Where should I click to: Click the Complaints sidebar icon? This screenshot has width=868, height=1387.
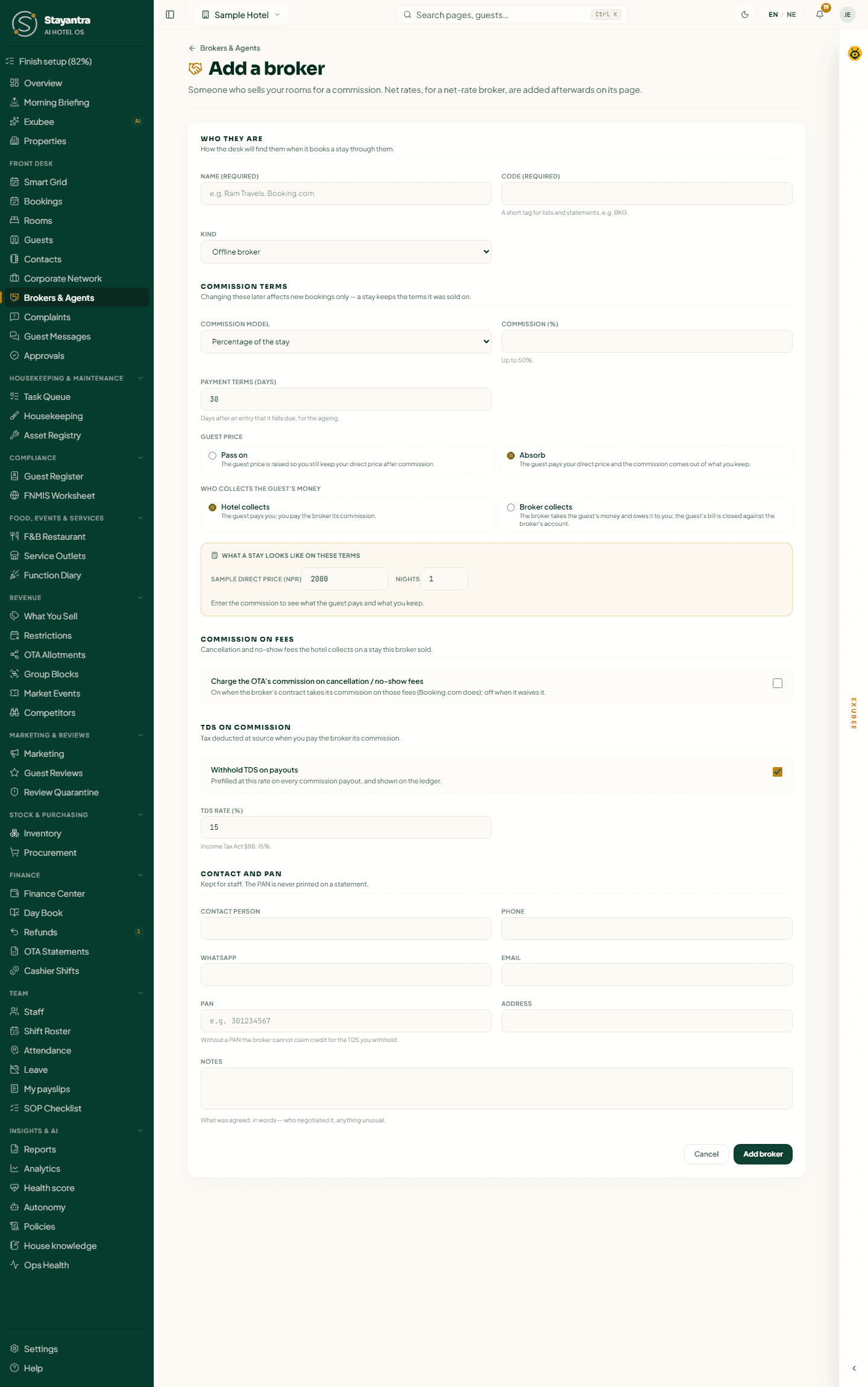click(x=14, y=317)
